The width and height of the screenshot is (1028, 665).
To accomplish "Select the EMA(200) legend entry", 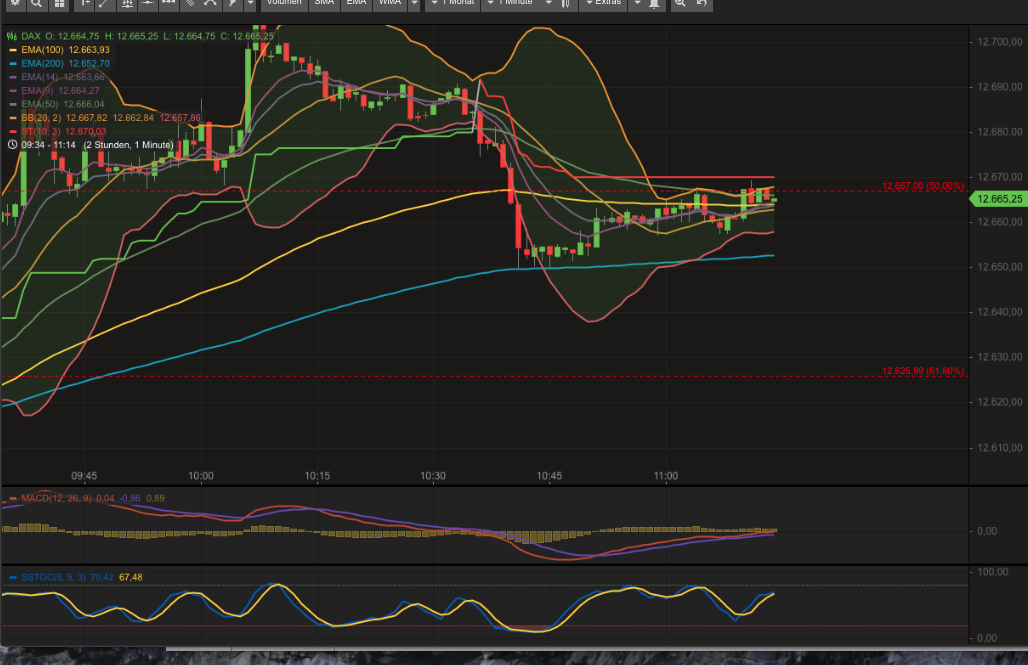I will tap(65, 64).
